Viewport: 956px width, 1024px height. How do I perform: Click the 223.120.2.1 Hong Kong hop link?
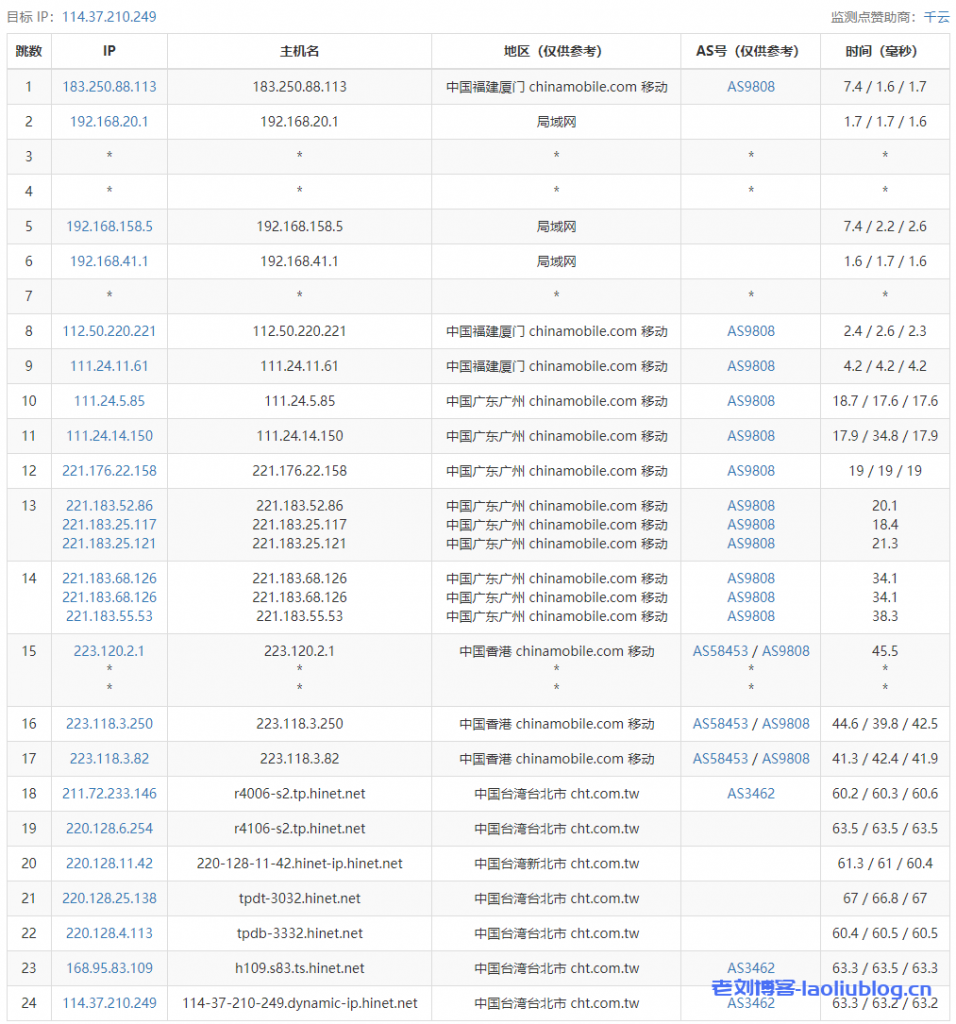pos(109,651)
